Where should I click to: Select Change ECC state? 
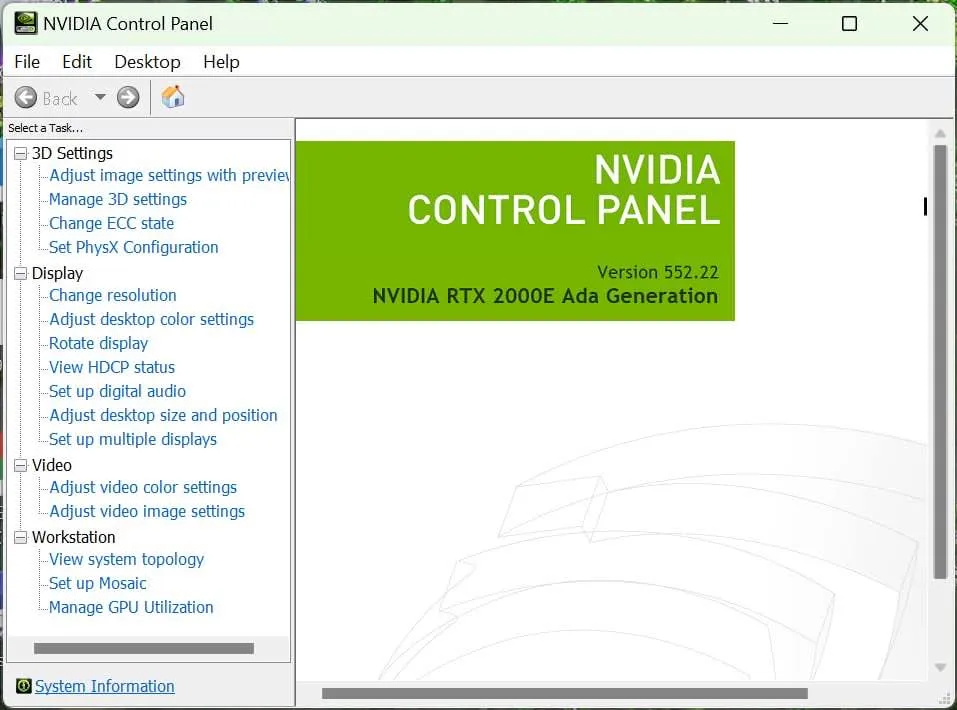(x=112, y=223)
